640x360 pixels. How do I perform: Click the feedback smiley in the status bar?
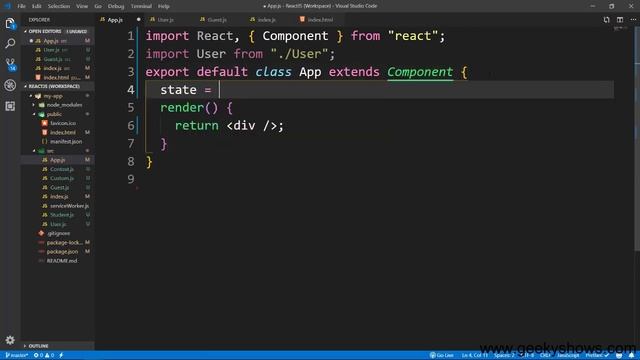(x=619, y=356)
